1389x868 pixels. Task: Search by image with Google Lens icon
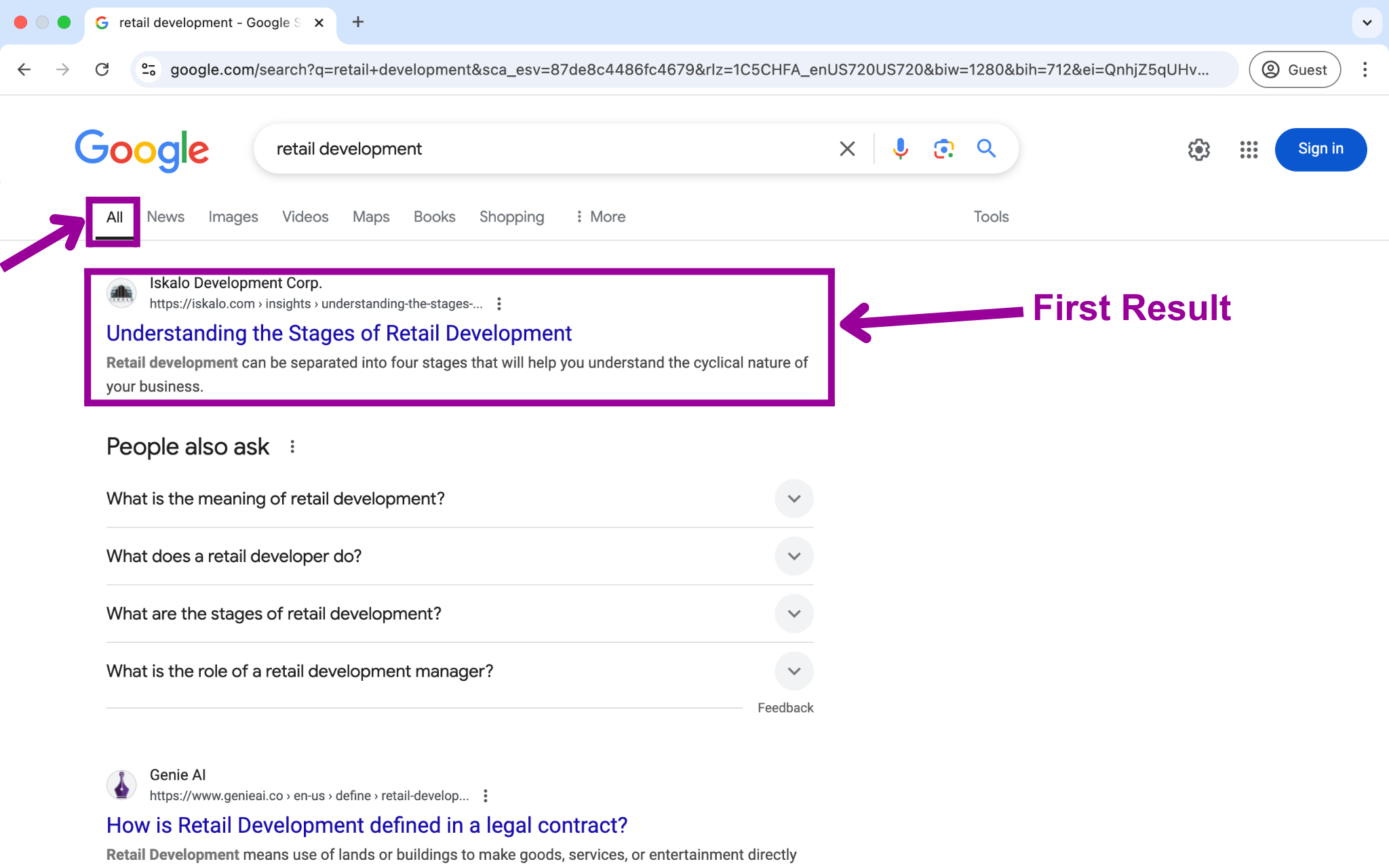click(x=943, y=149)
